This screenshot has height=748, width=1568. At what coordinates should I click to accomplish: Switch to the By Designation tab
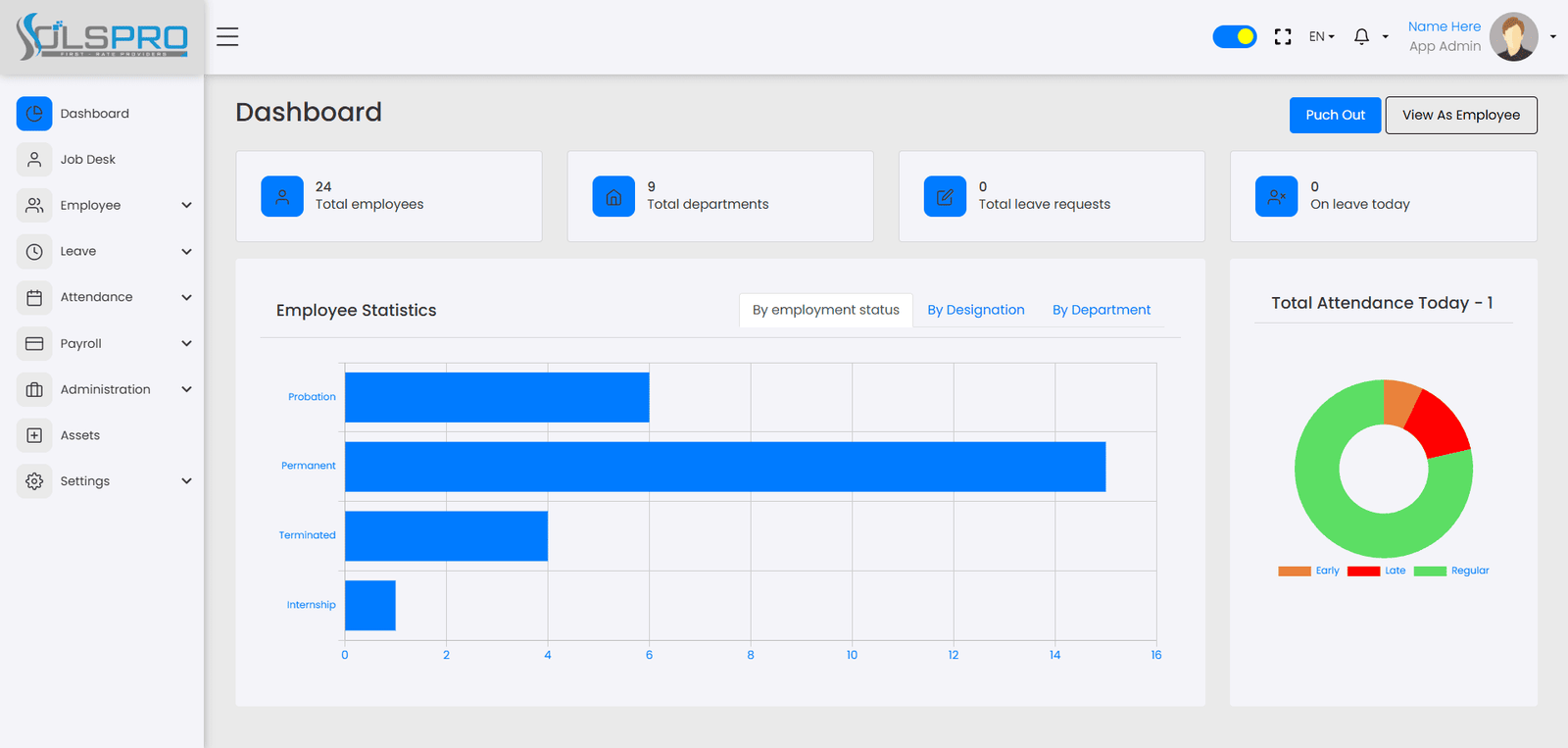[976, 310]
